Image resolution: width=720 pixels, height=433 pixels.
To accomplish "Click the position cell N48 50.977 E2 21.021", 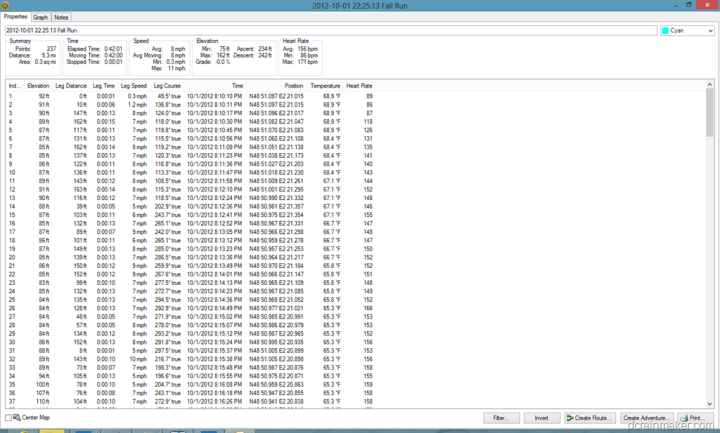I will (x=276, y=308).
